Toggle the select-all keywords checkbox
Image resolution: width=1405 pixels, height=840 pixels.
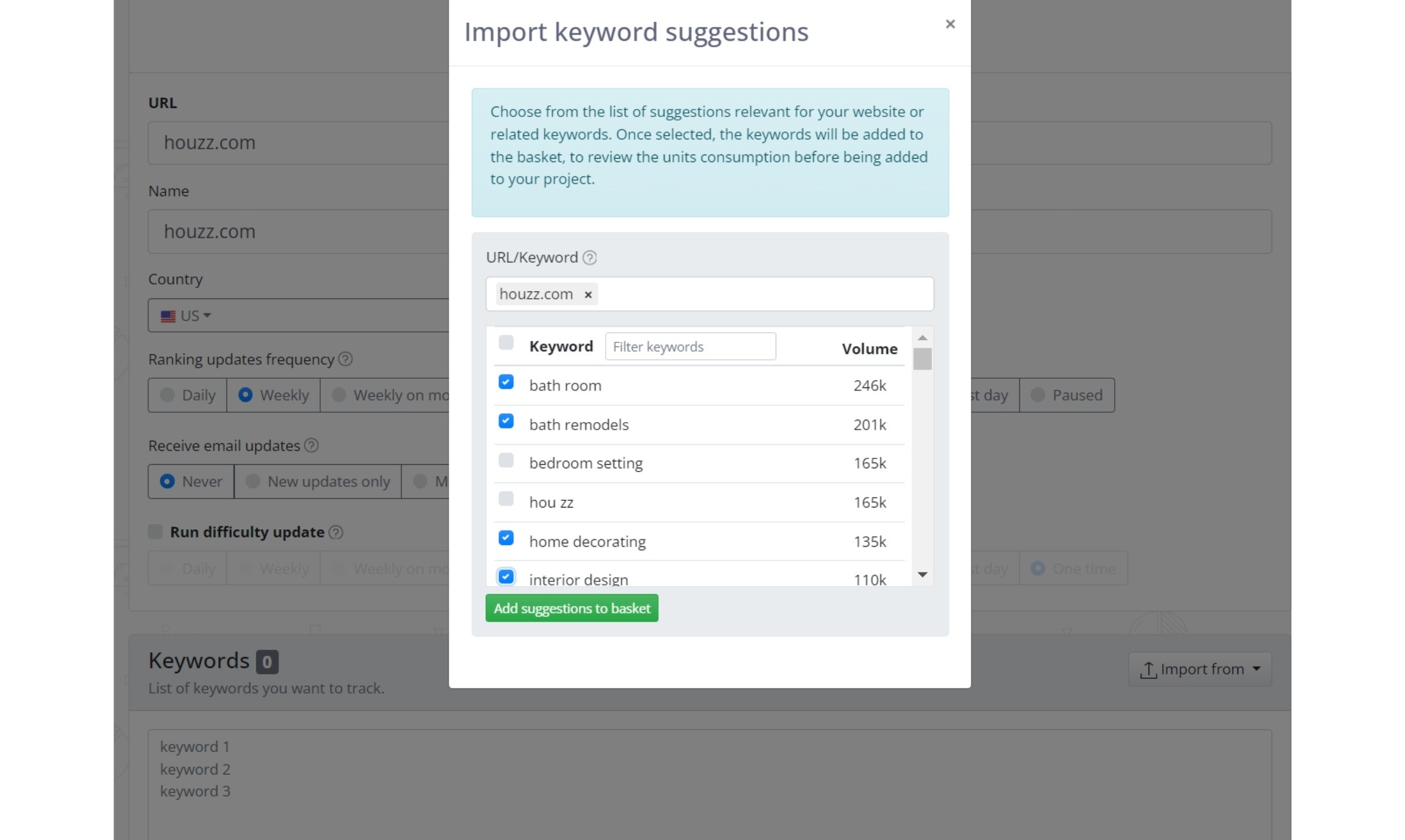point(506,342)
